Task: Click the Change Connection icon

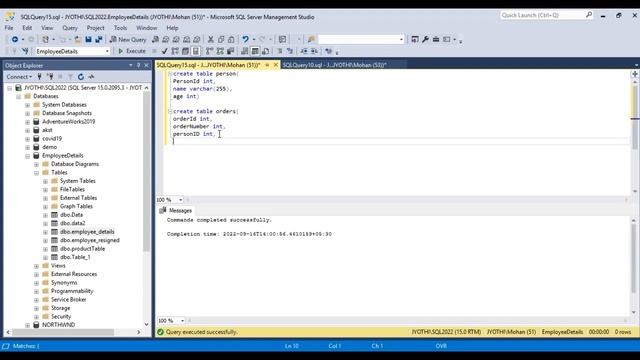Action: click(25, 51)
